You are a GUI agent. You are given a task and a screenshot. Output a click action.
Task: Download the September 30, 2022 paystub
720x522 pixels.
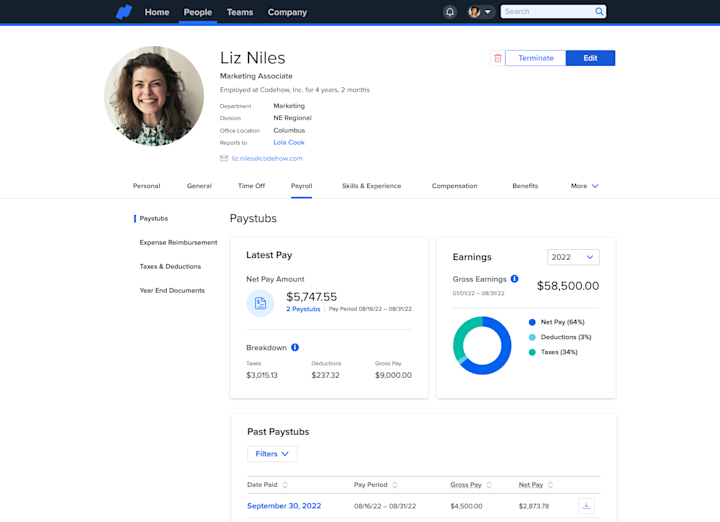point(586,506)
